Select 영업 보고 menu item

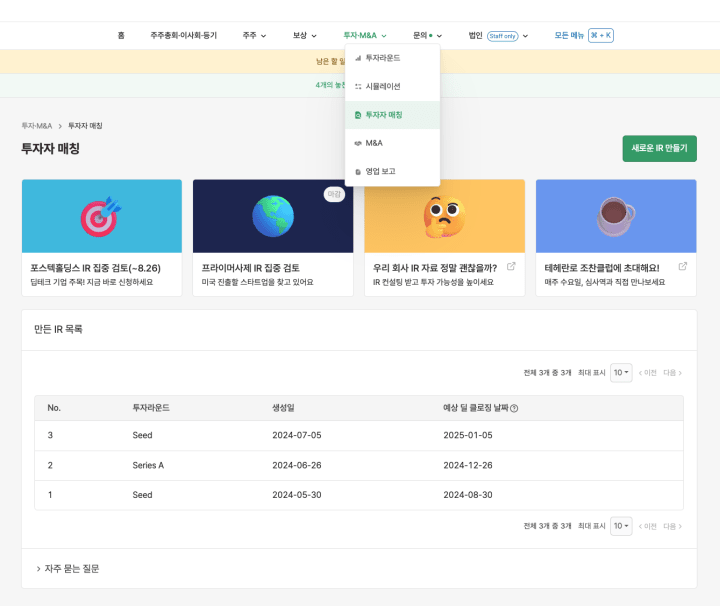(392, 171)
